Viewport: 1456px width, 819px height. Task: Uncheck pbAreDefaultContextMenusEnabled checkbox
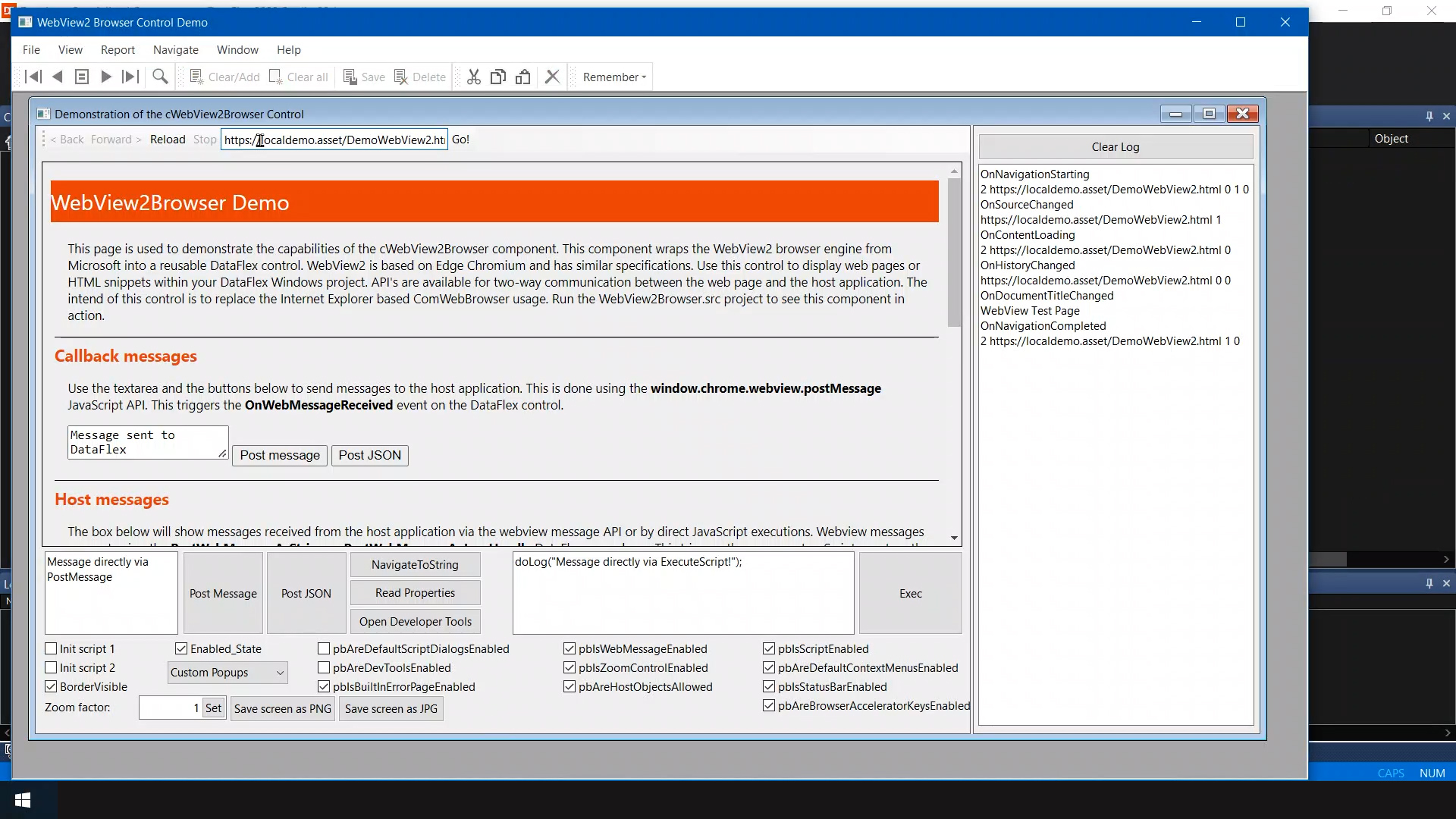pos(769,668)
